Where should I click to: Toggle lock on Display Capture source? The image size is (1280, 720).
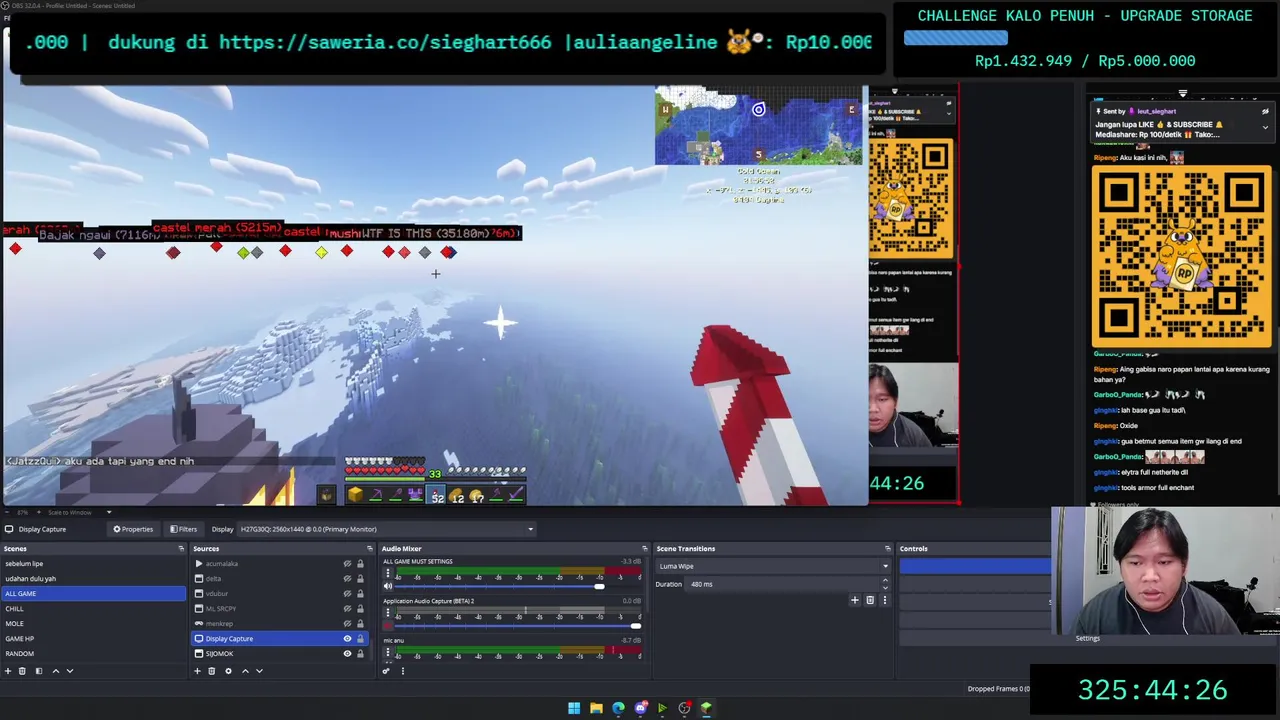click(360, 639)
